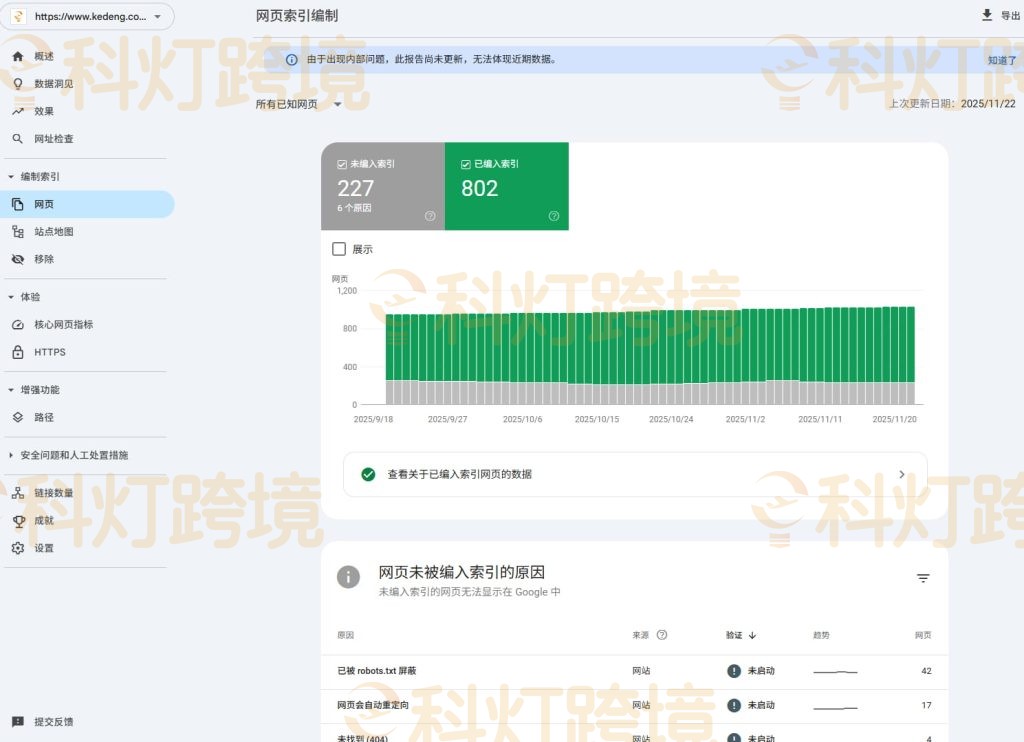Click green check icon in indexed data row
Image resolution: width=1024 pixels, height=742 pixels.
point(368,474)
